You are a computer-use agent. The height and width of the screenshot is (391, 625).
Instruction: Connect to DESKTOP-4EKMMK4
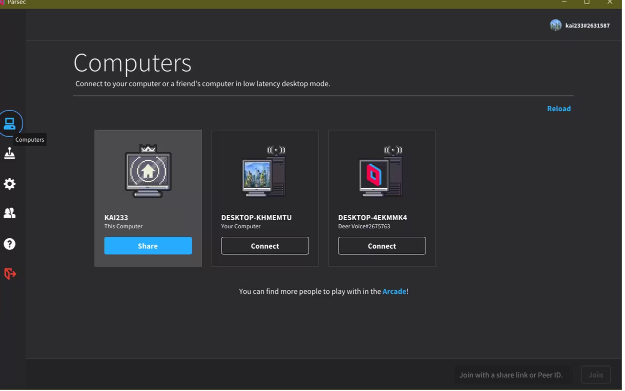382,246
